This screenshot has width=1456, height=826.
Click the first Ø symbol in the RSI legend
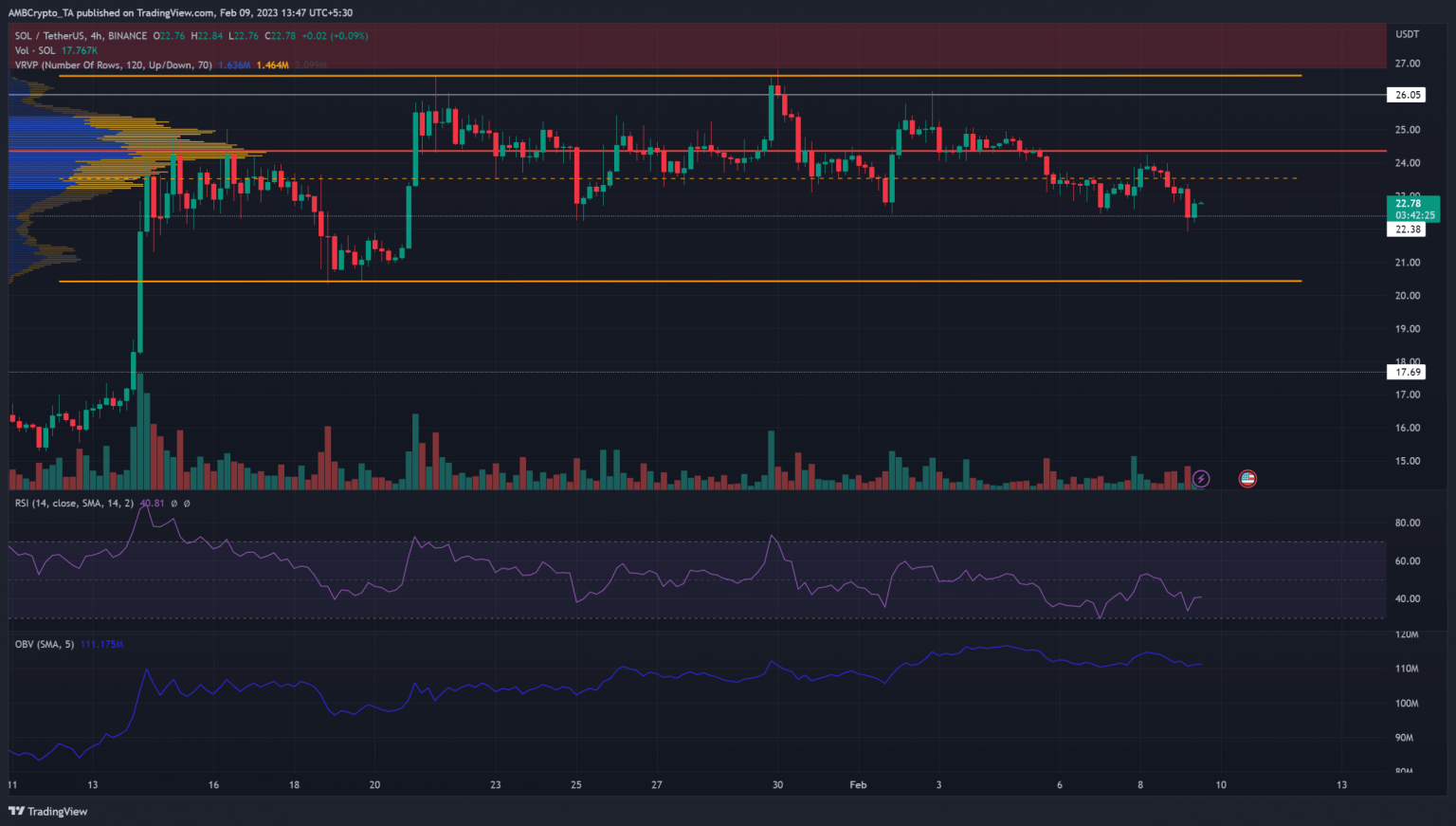173,504
